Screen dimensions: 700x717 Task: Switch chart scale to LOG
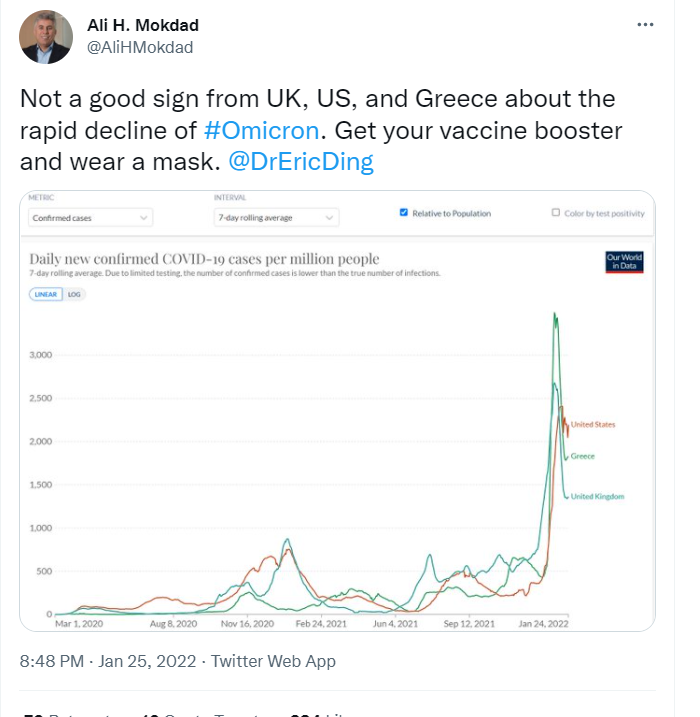(x=76, y=294)
